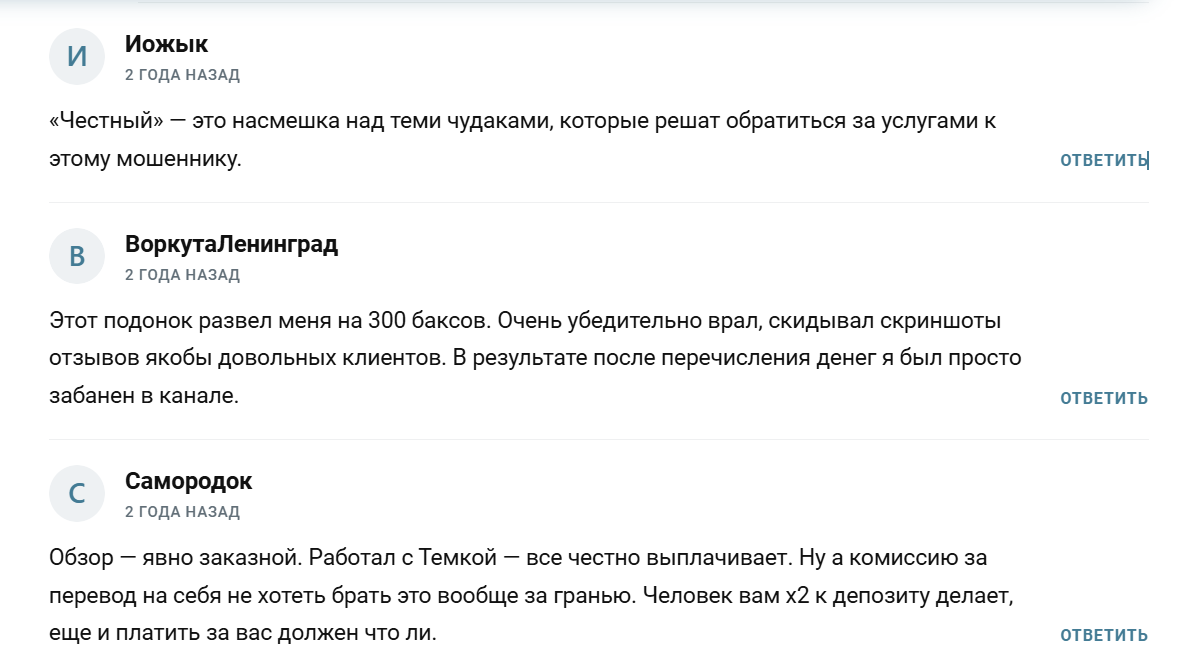1192x672 pixels.
Task: Click the comment text starting Этот подонок развел
Action: pyautogui.click(x=535, y=358)
